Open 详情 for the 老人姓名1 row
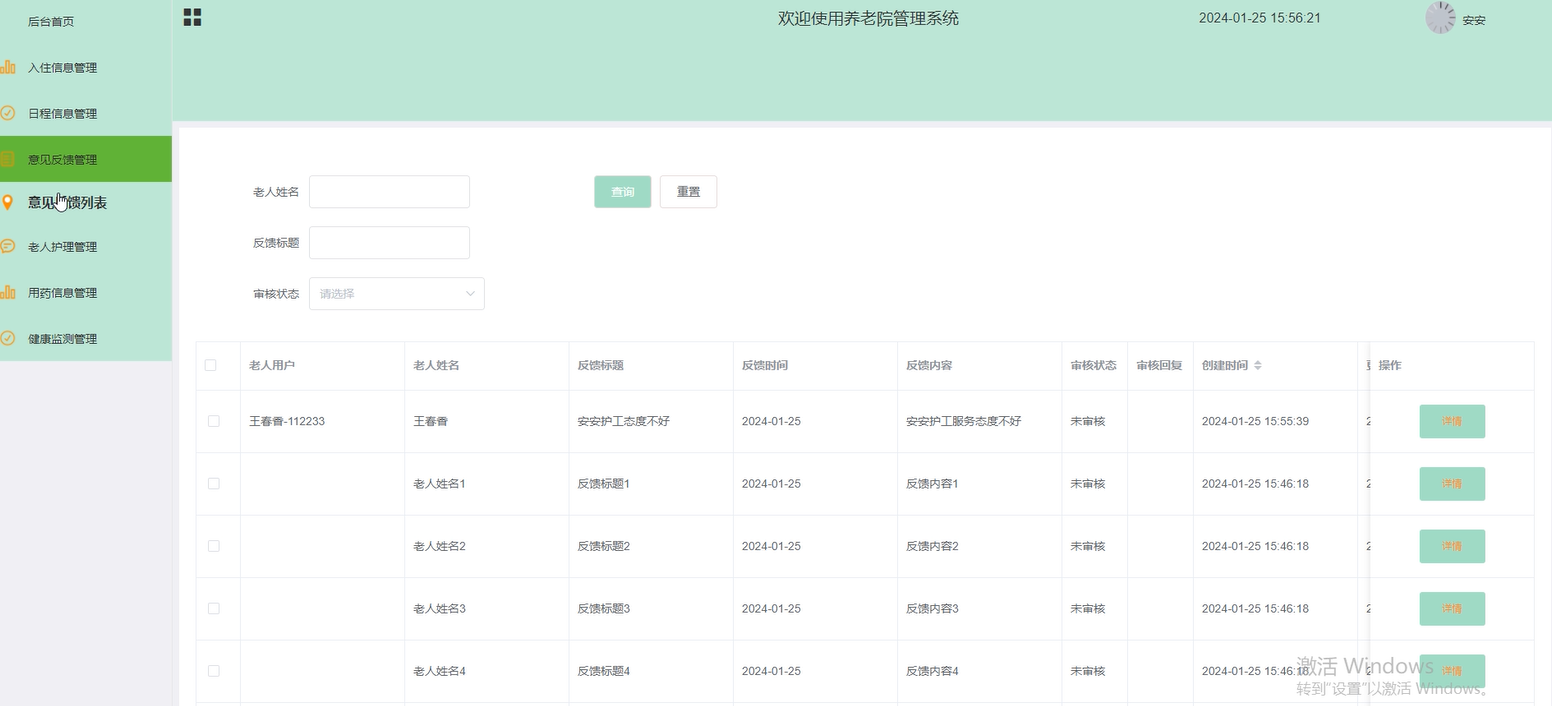 [x=1452, y=483]
